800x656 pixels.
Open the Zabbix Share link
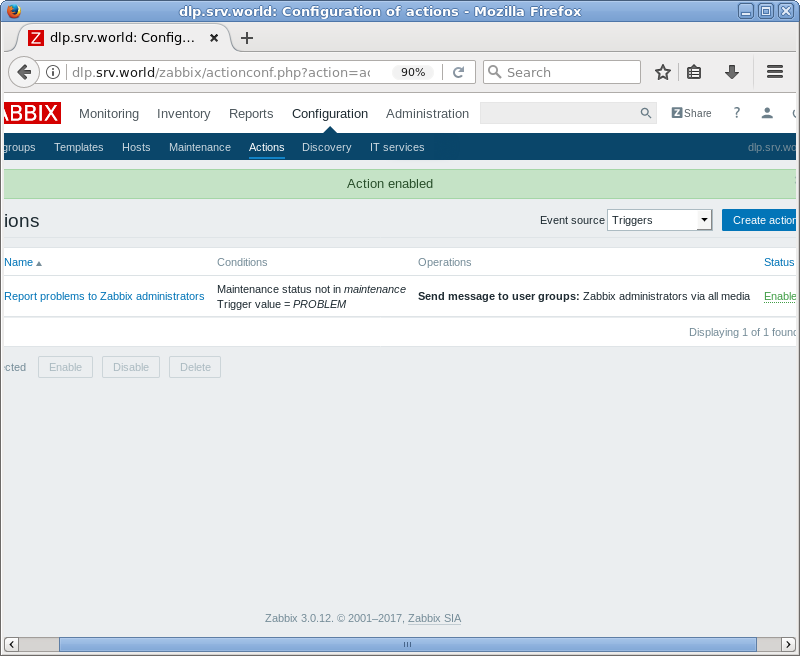point(691,113)
